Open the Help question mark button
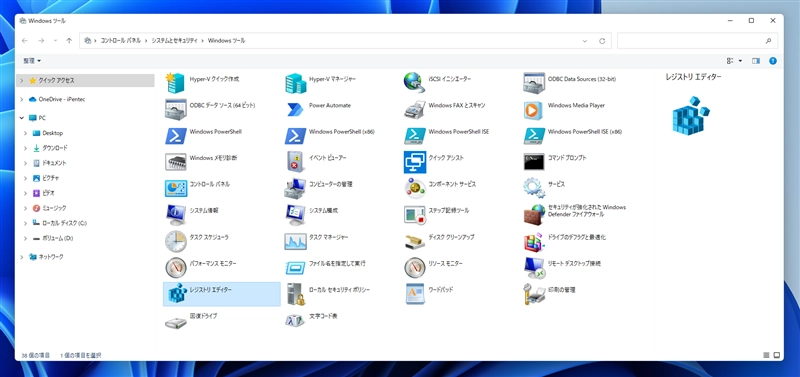 (x=773, y=61)
